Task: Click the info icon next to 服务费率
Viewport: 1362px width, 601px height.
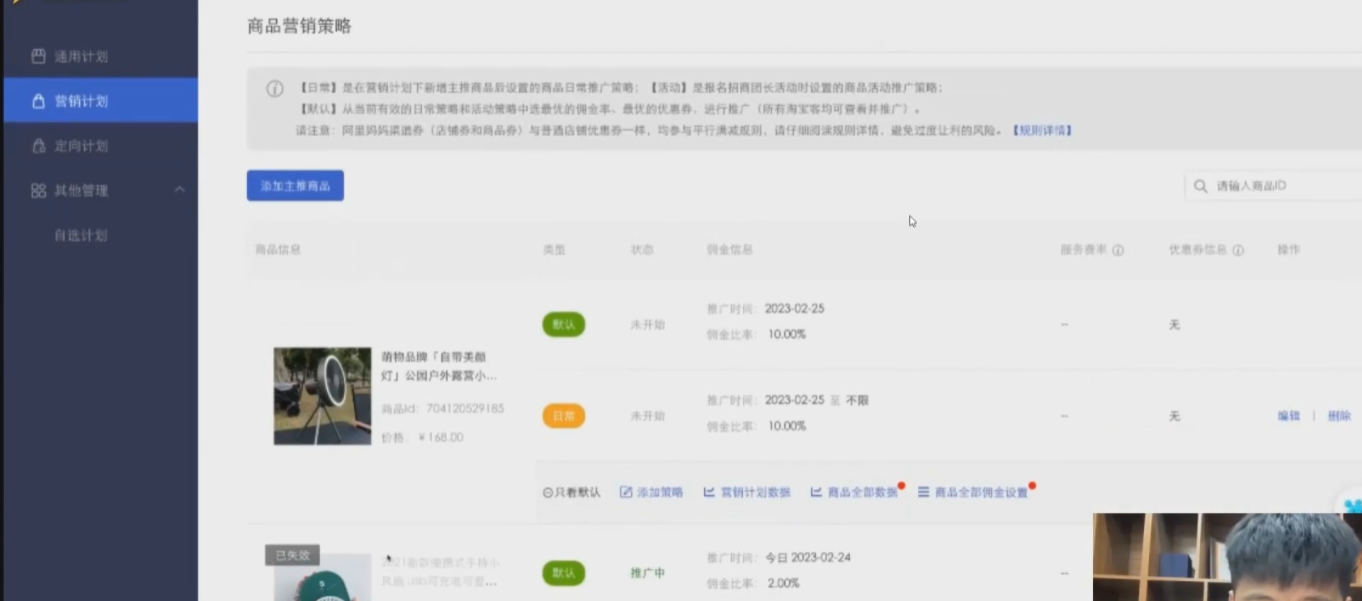Action: 1118,250
